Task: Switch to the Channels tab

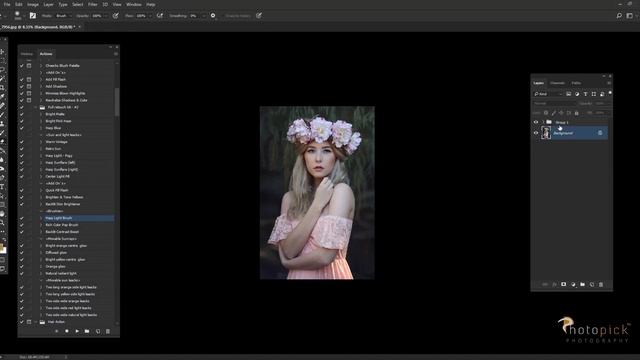Action: pos(557,83)
